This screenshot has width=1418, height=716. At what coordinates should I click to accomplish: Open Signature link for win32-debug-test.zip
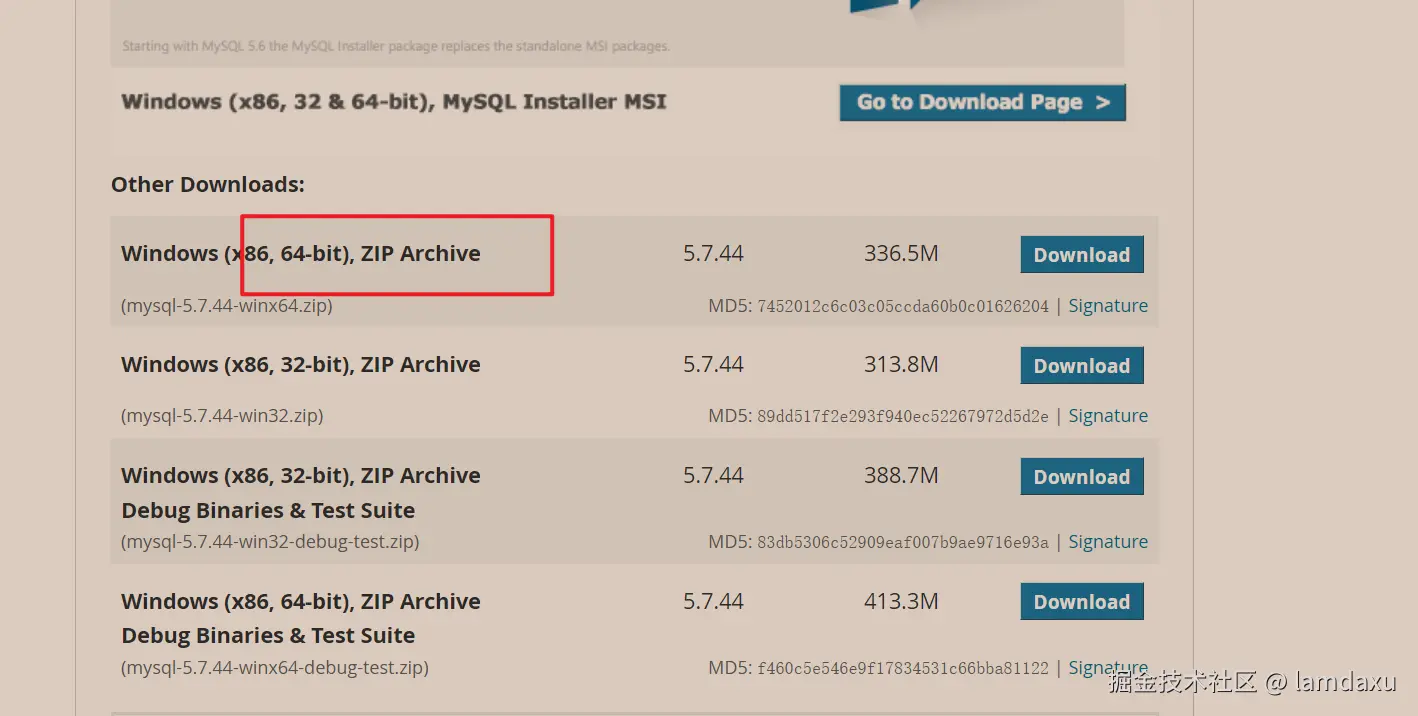tap(1108, 542)
